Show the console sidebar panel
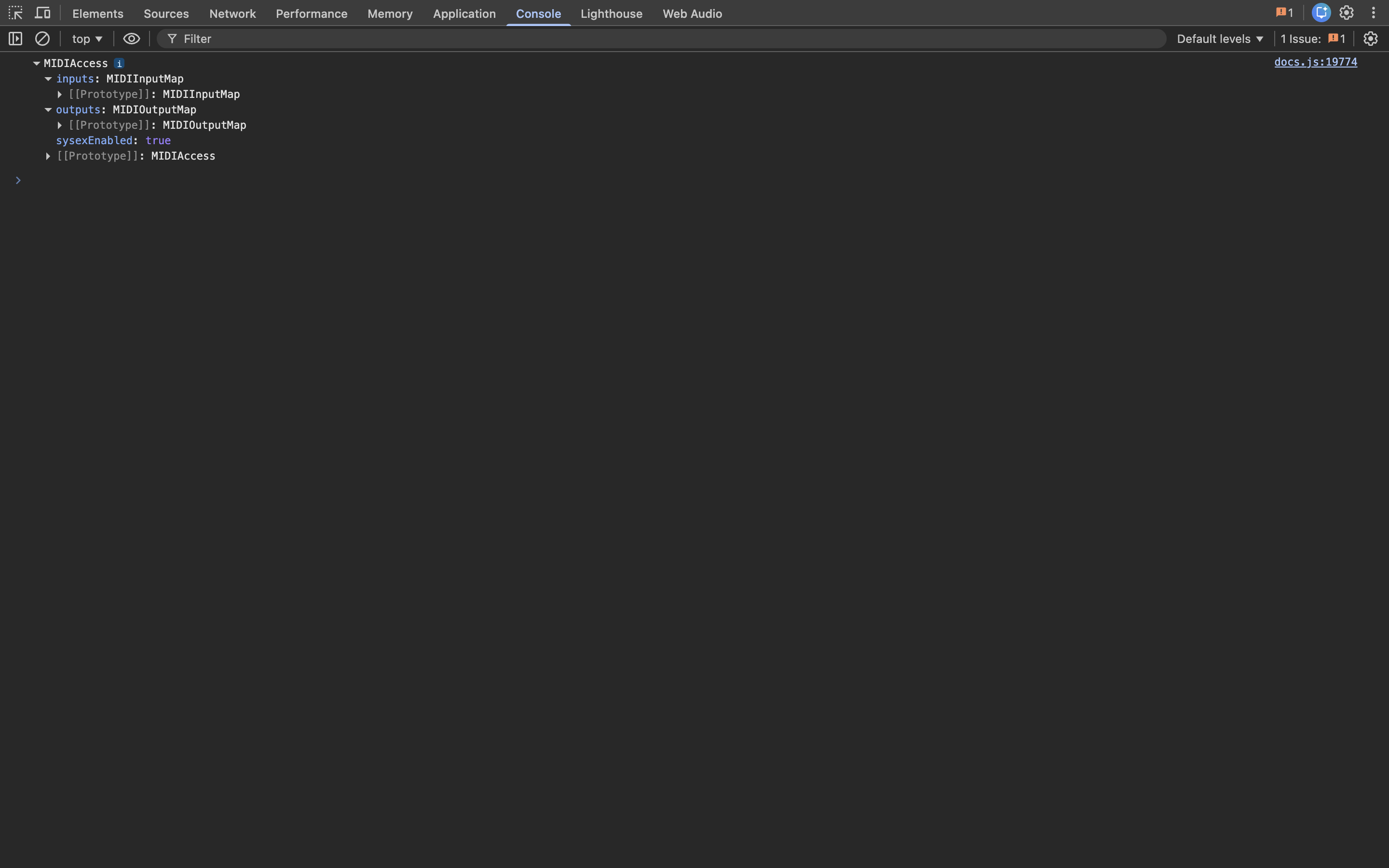Screen dimensions: 1389x868 point(15,39)
